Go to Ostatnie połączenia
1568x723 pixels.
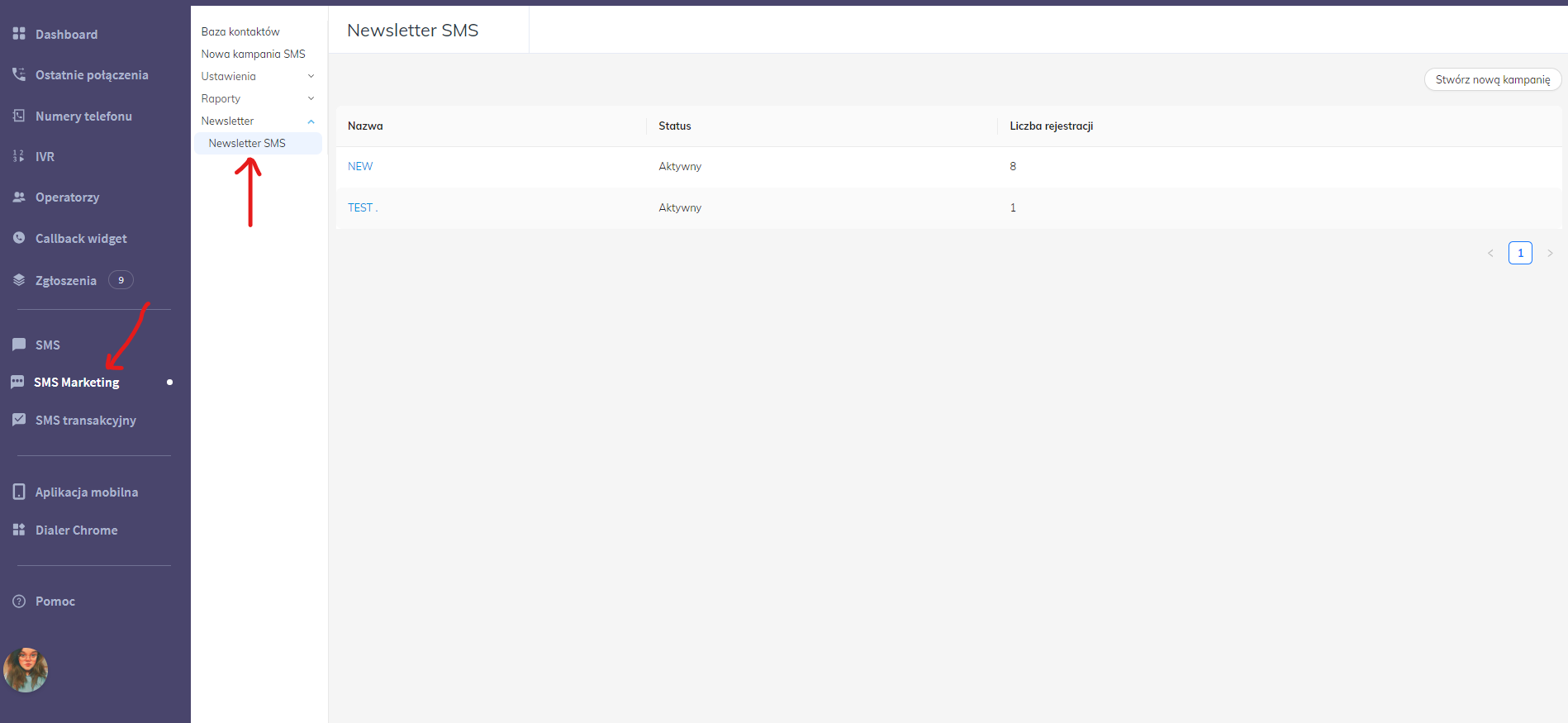(92, 74)
